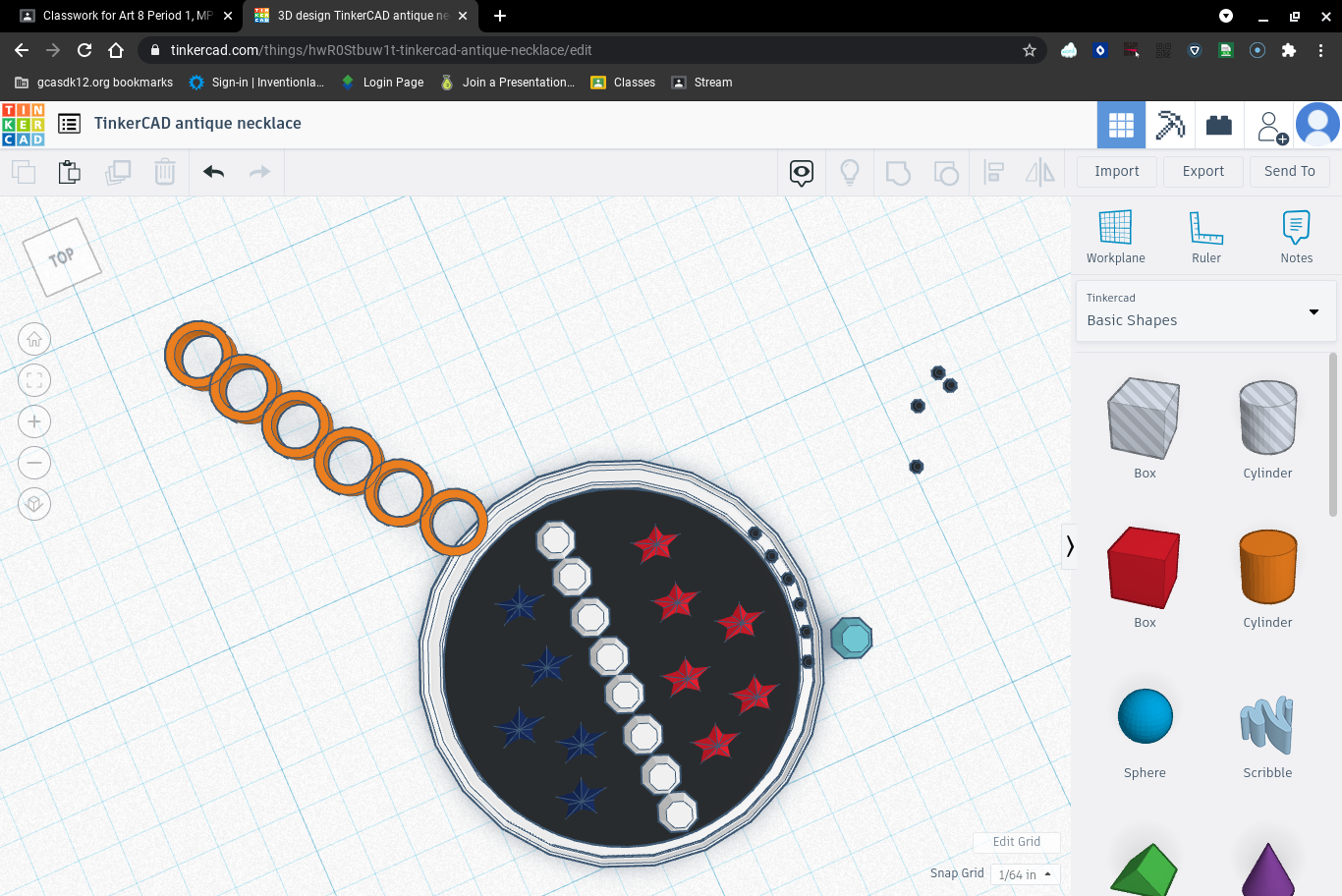Viewport: 1342px width, 896px height.
Task: Select the Undo icon in the toolbar
Action: (213, 171)
